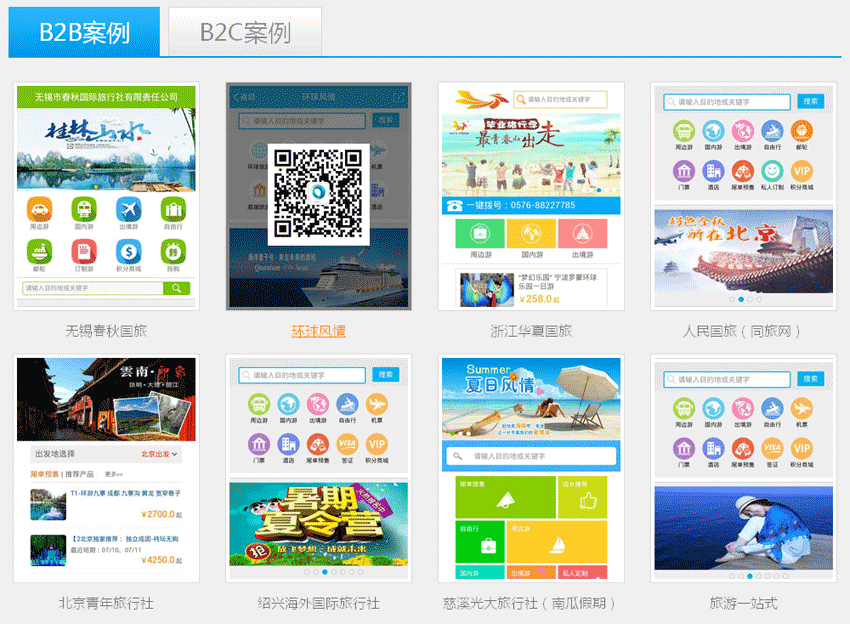The height and width of the screenshot is (624, 850).
Task: Click the thumbs-up tile in 慈溪光大 card
Action: [x=583, y=497]
